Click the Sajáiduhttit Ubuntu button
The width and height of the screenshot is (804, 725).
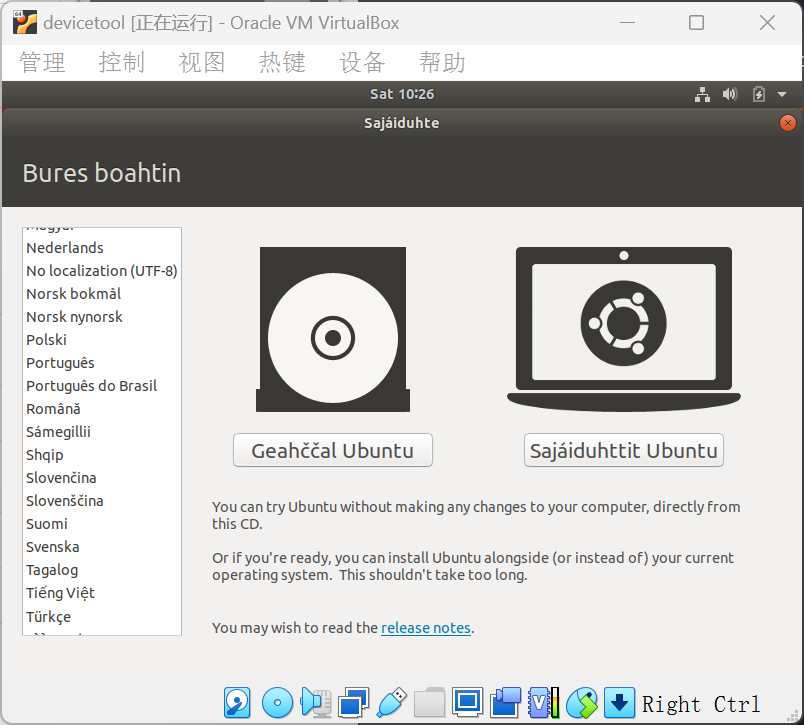point(624,450)
